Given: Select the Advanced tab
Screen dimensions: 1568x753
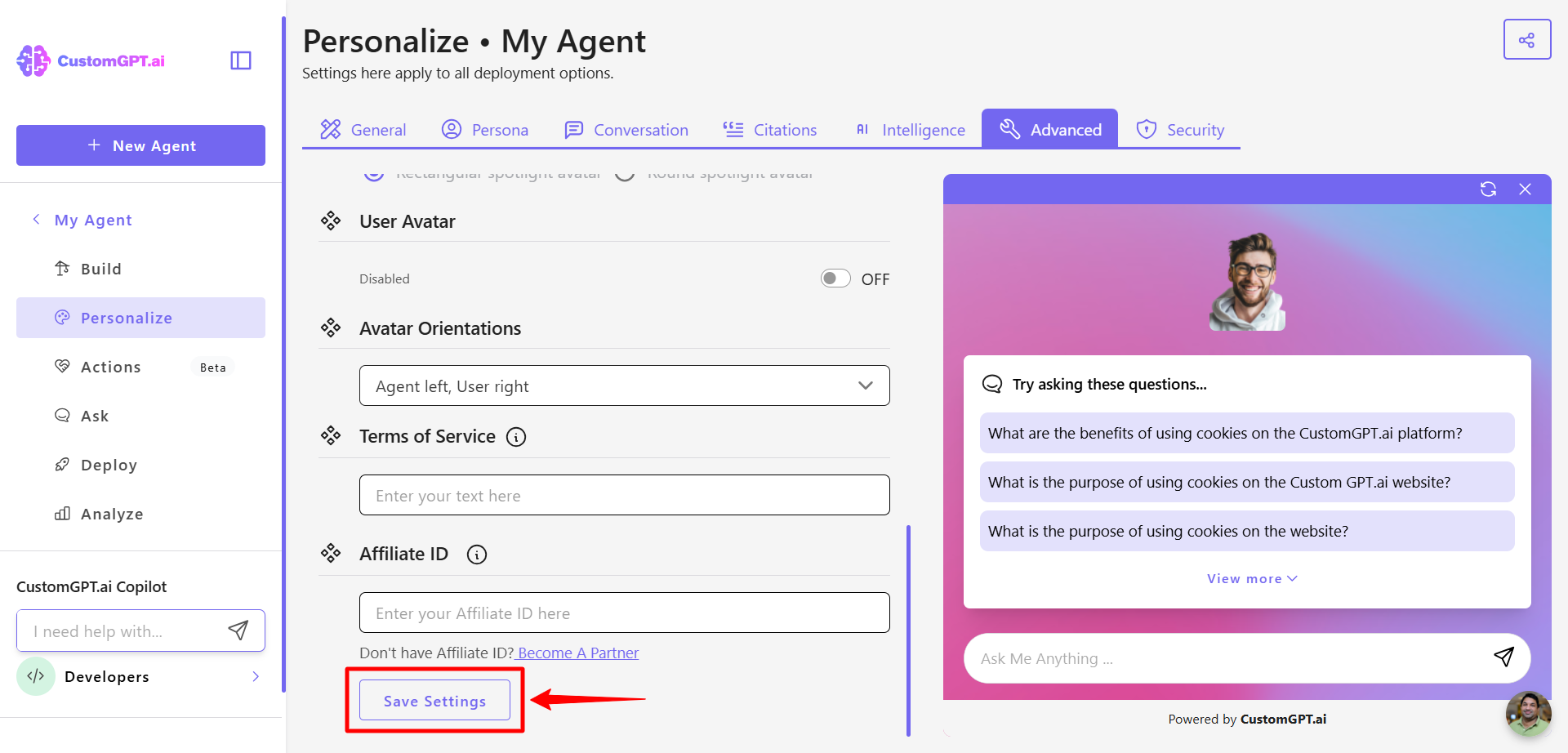Looking at the screenshot, I should point(1049,129).
